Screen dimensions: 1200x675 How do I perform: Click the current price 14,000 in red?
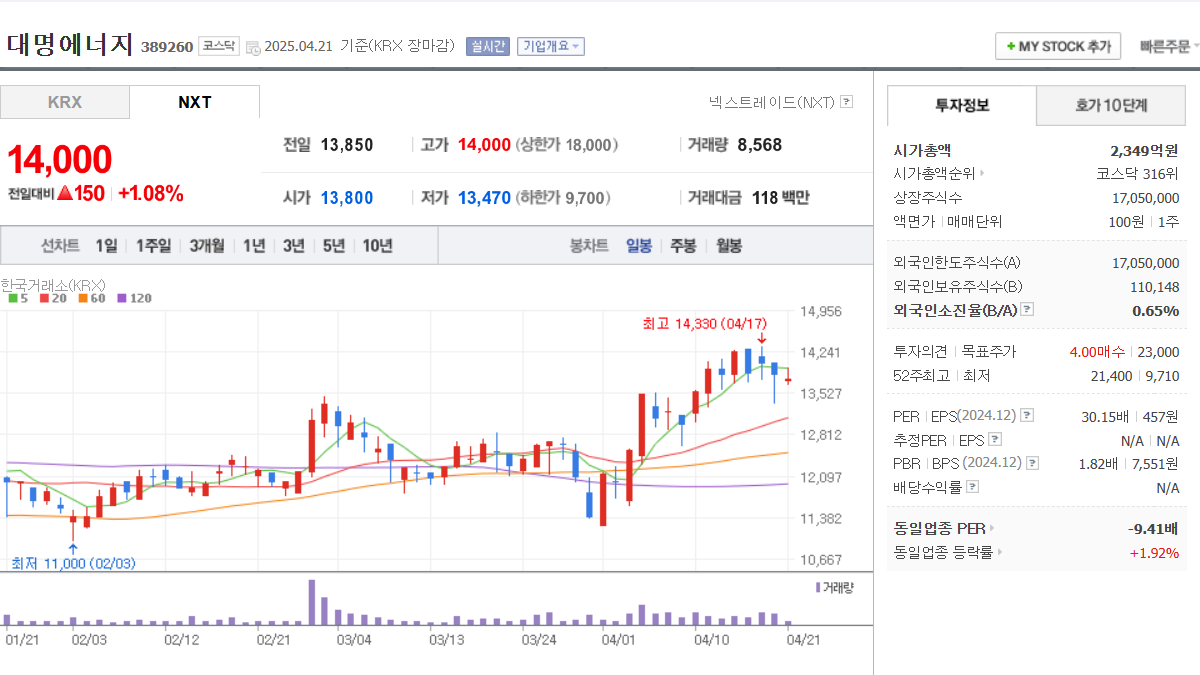coord(60,160)
